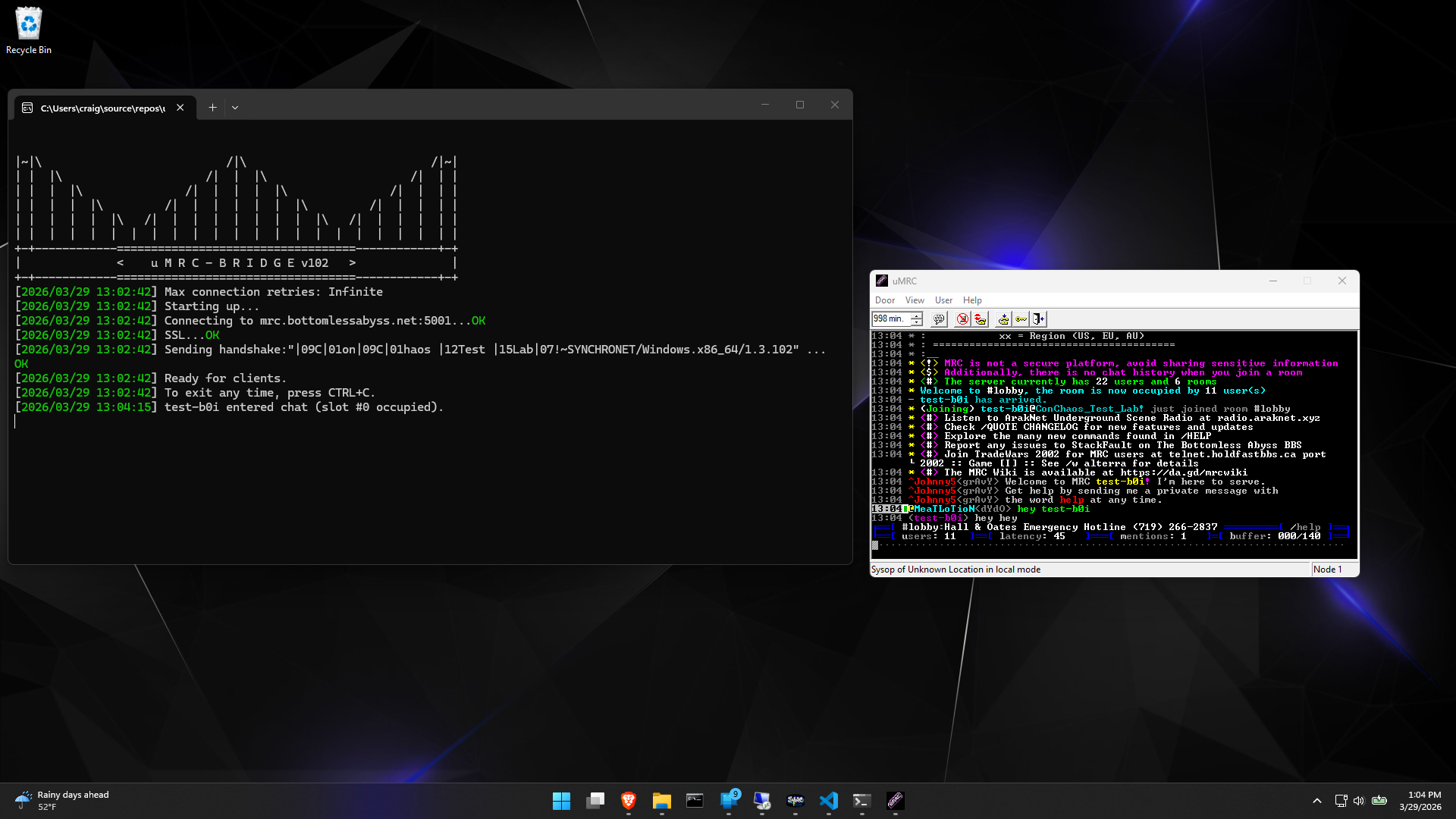This screenshot has height=819, width=1456.
Task: Open the Help menu in uMRC
Action: coord(972,300)
